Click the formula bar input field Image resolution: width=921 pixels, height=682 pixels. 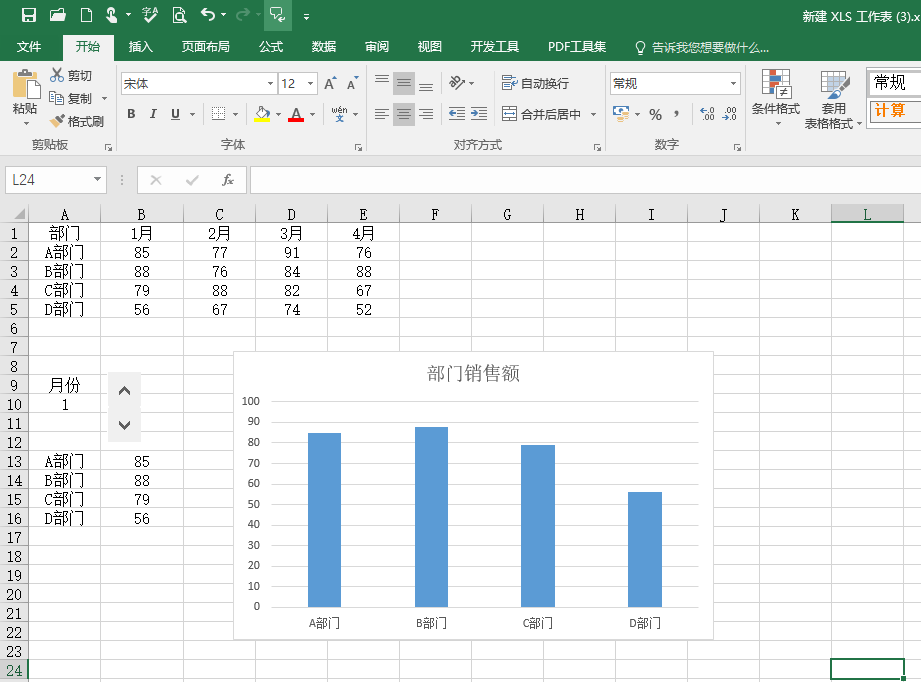[x=585, y=180]
